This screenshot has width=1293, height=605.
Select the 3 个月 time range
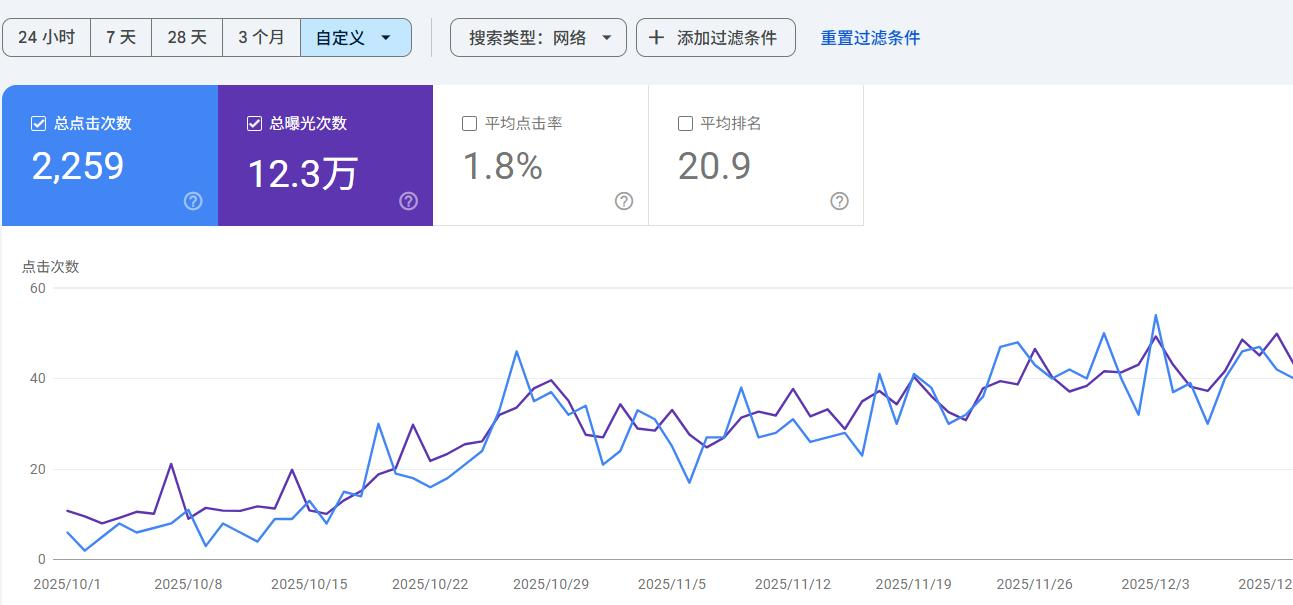pyautogui.click(x=261, y=38)
